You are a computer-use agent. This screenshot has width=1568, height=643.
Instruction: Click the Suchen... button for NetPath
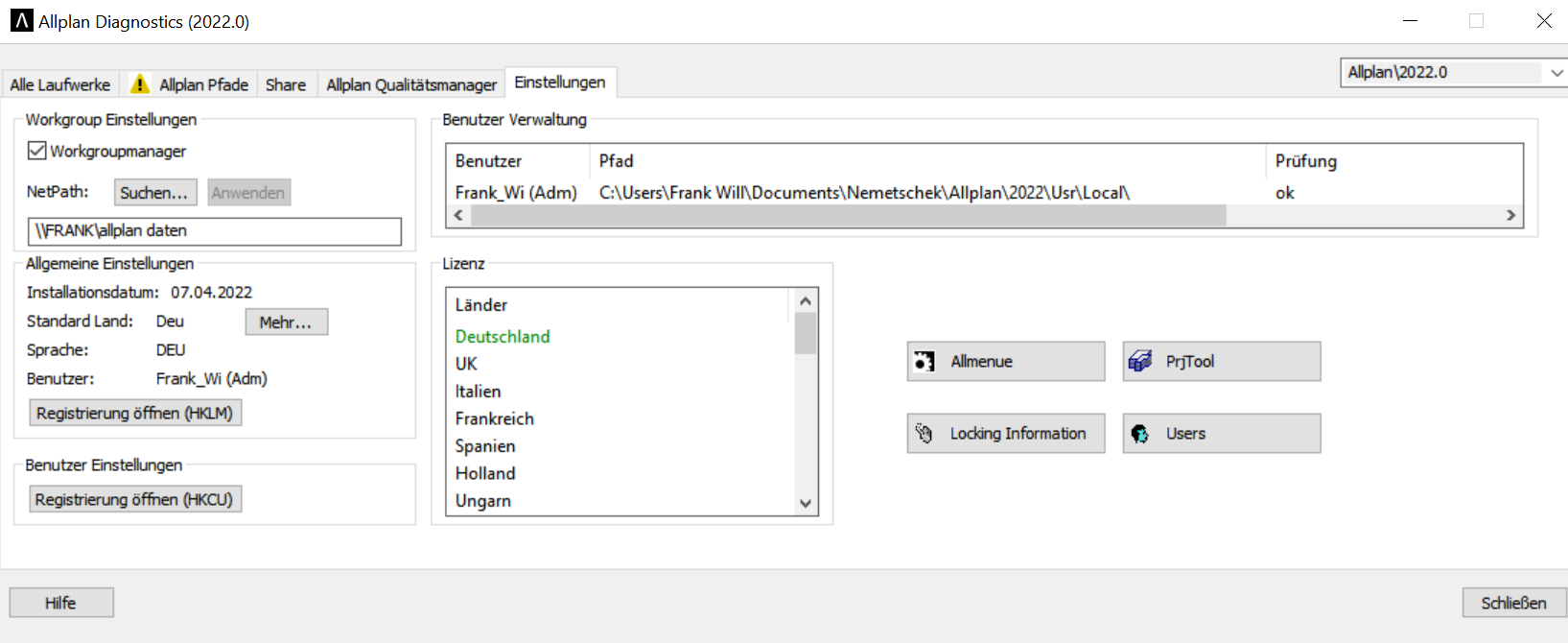(154, 193)
